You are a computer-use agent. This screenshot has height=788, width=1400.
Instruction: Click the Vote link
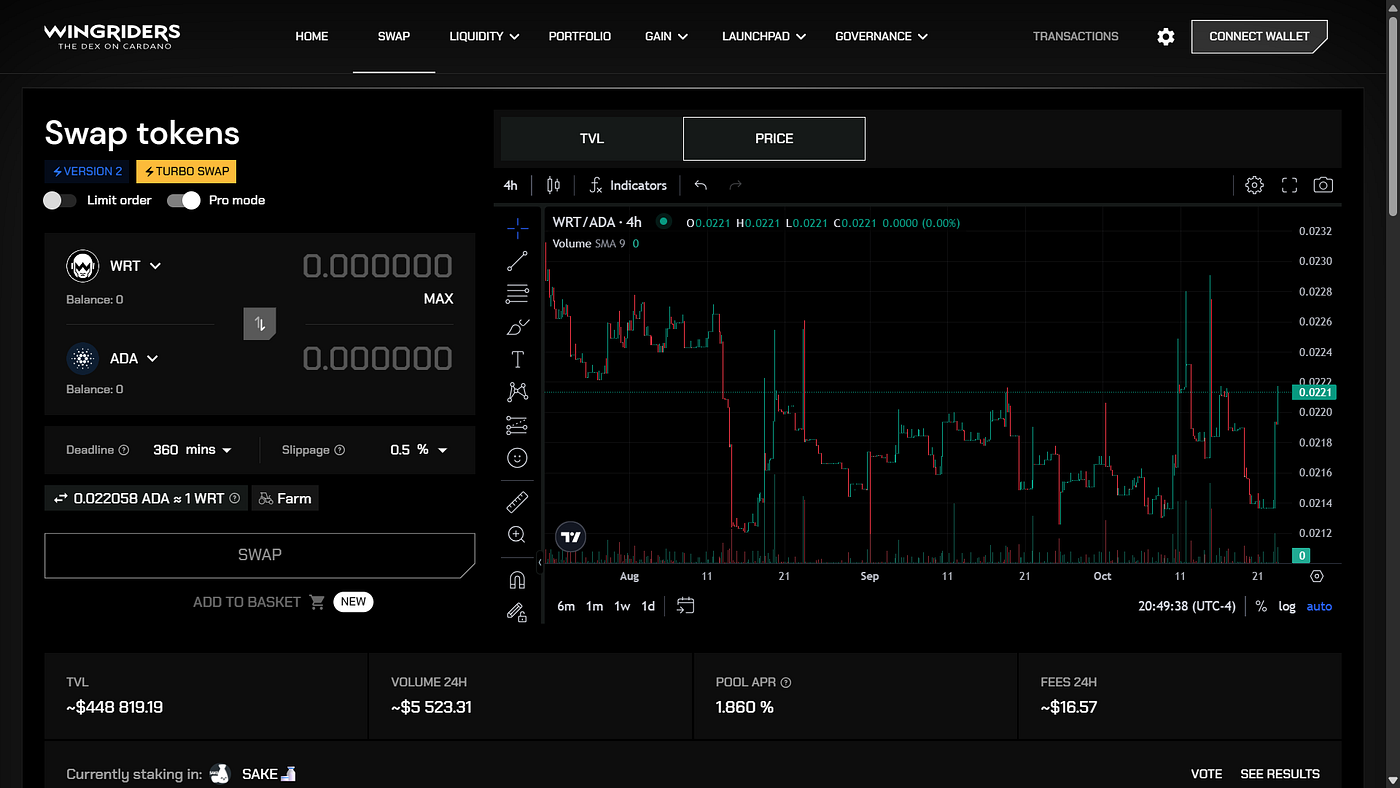pyautogui.click(x=1207, y=774)
